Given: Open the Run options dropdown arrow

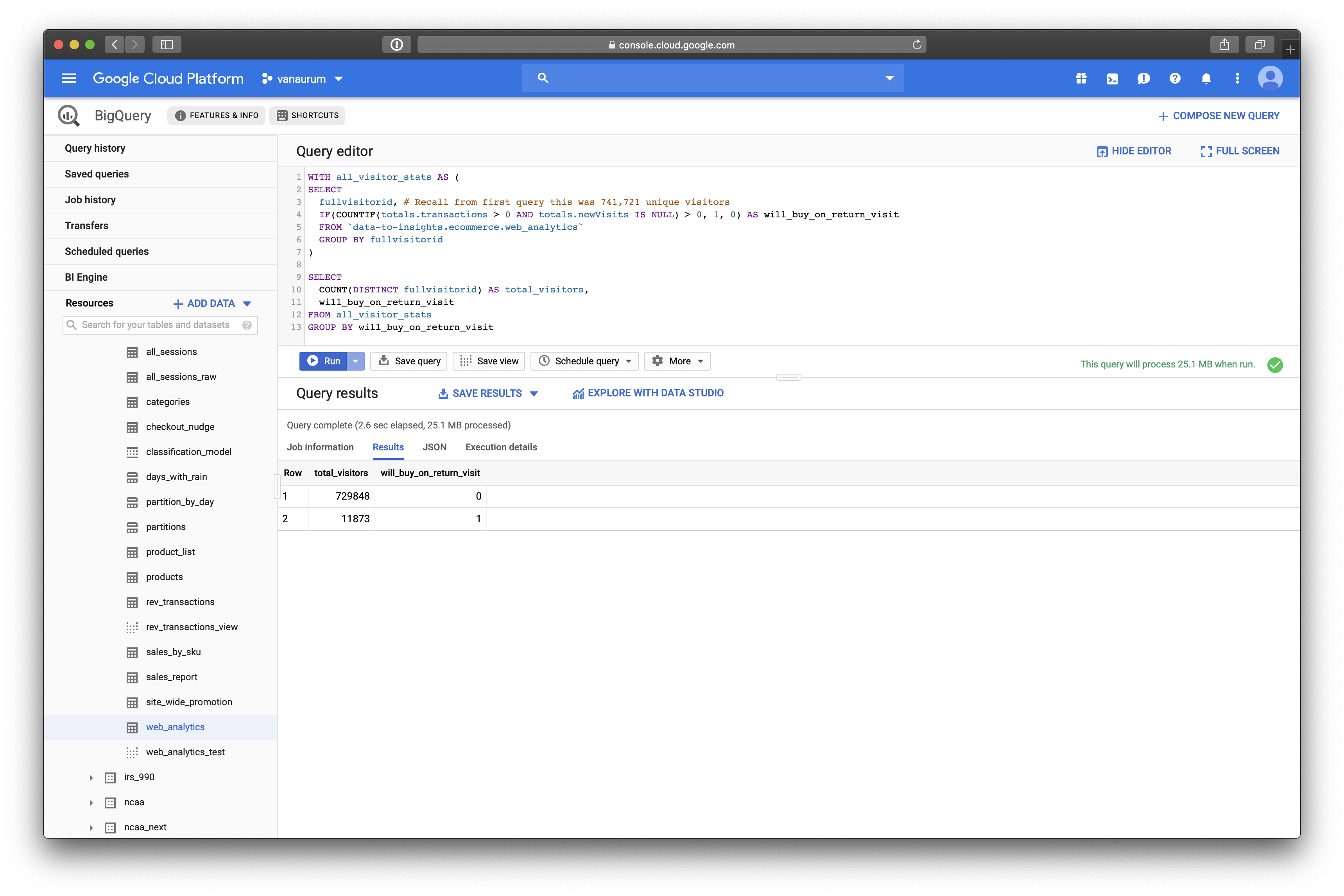Looking at the screenshot, I should 355,361.
